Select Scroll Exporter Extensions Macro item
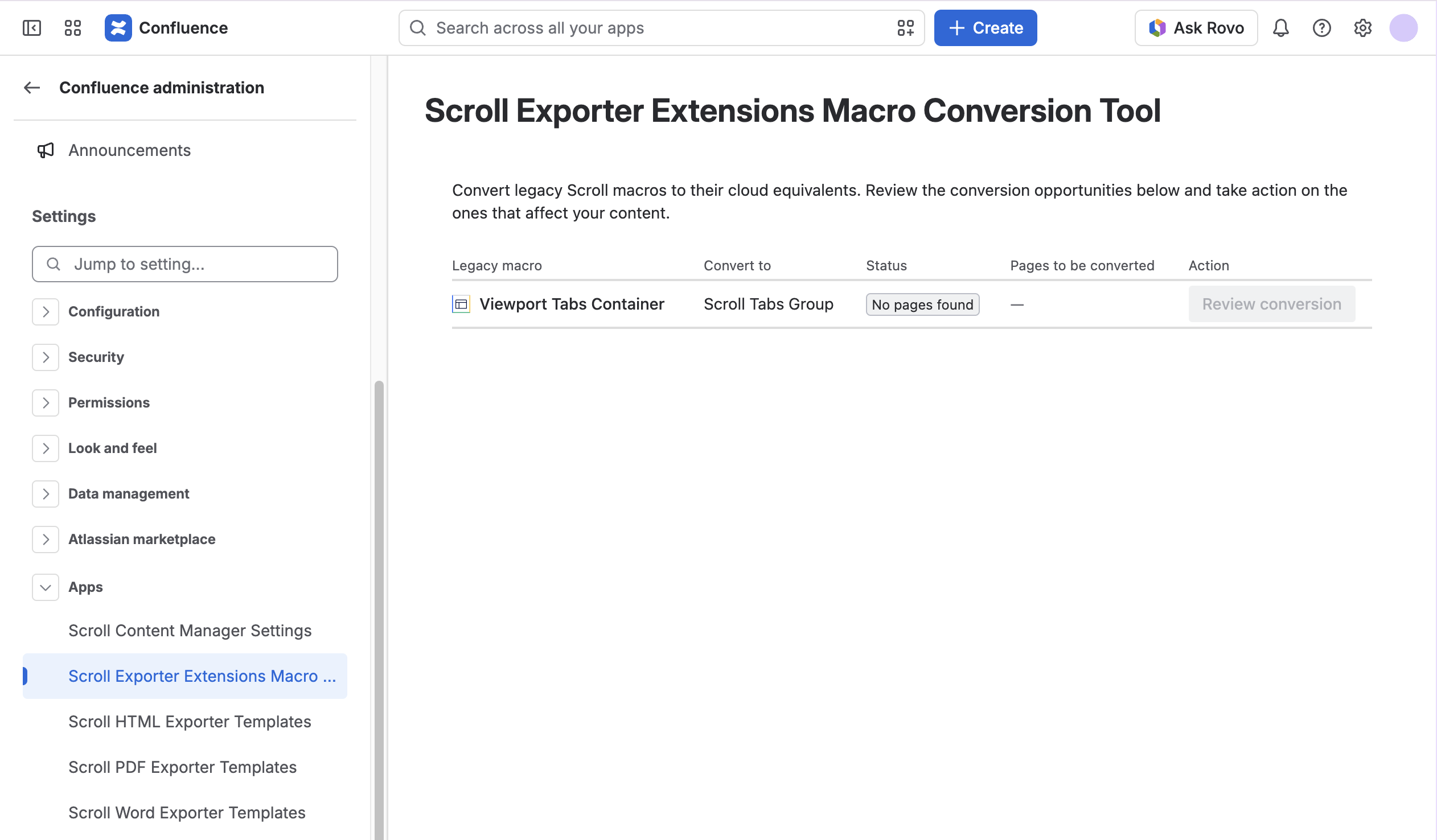 pos(185,676)
